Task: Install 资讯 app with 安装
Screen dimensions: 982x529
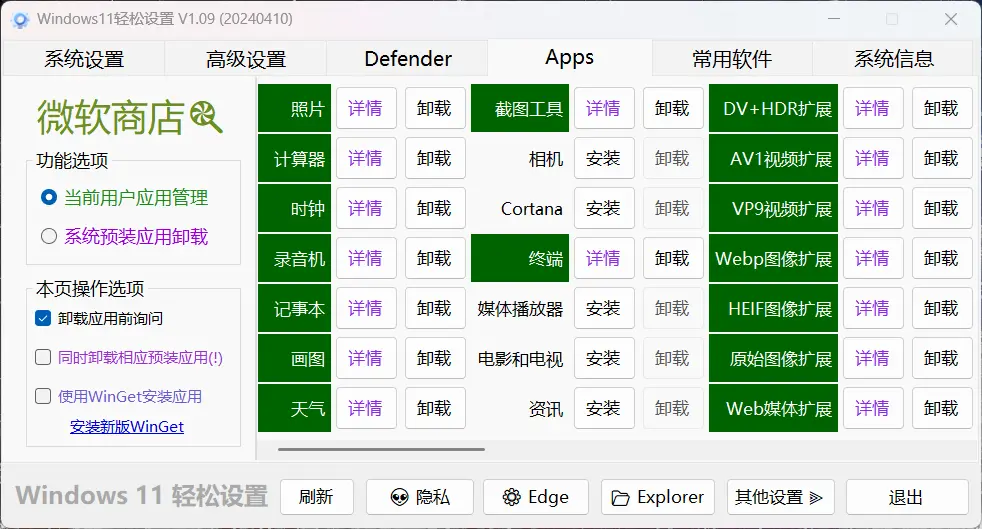Action: (604, 408)
